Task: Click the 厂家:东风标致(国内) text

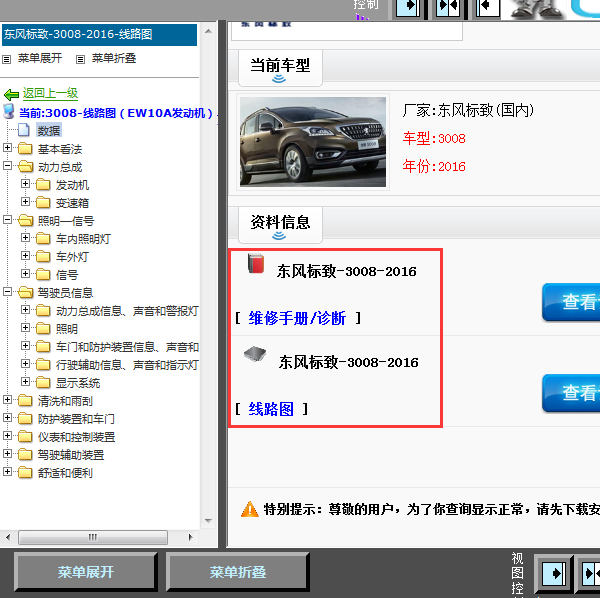Action: [468, 110]
